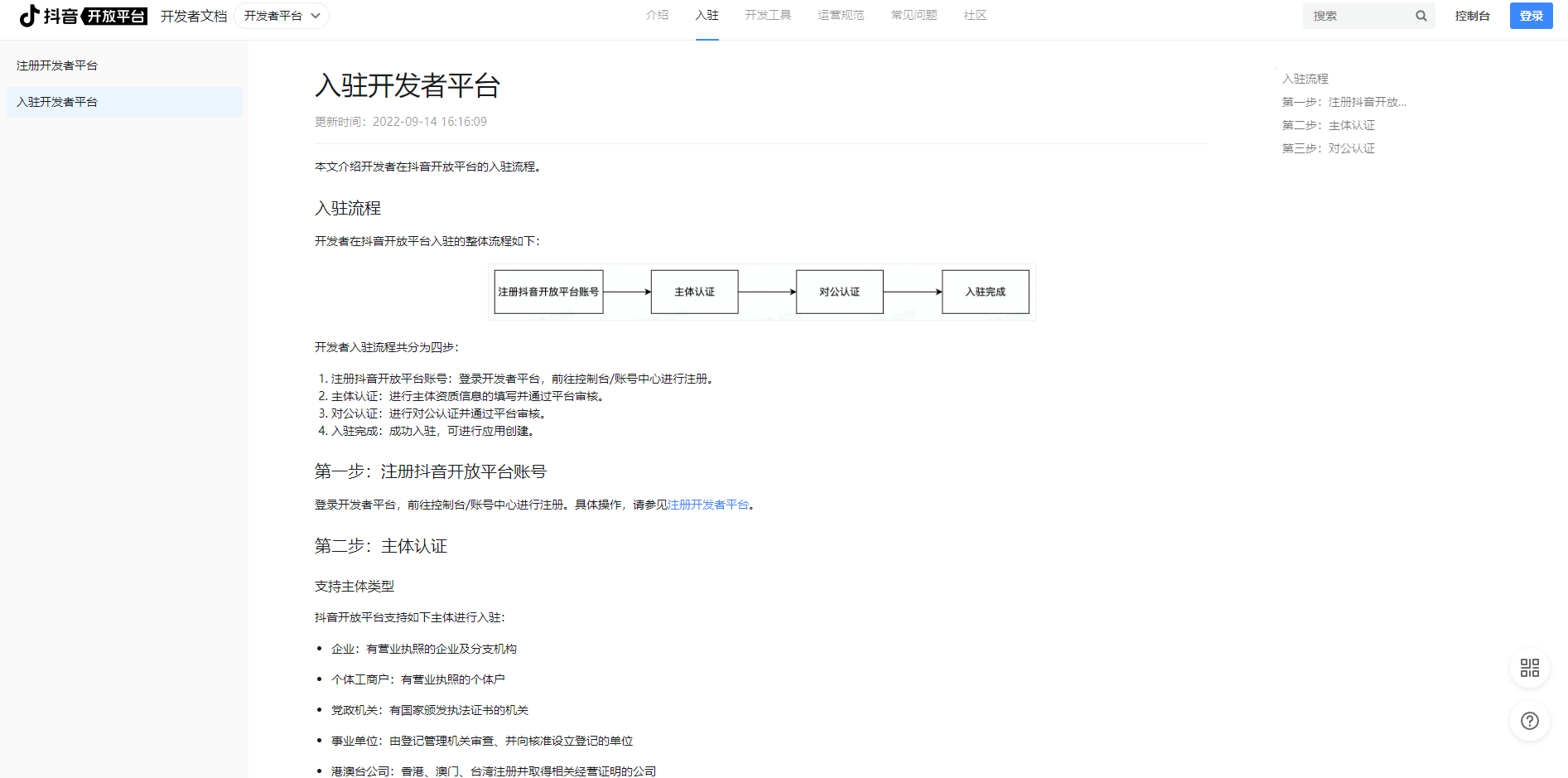1568x778 pixels.
Task: Click list item 4 入驻完成
Action: tap(435, 431)
